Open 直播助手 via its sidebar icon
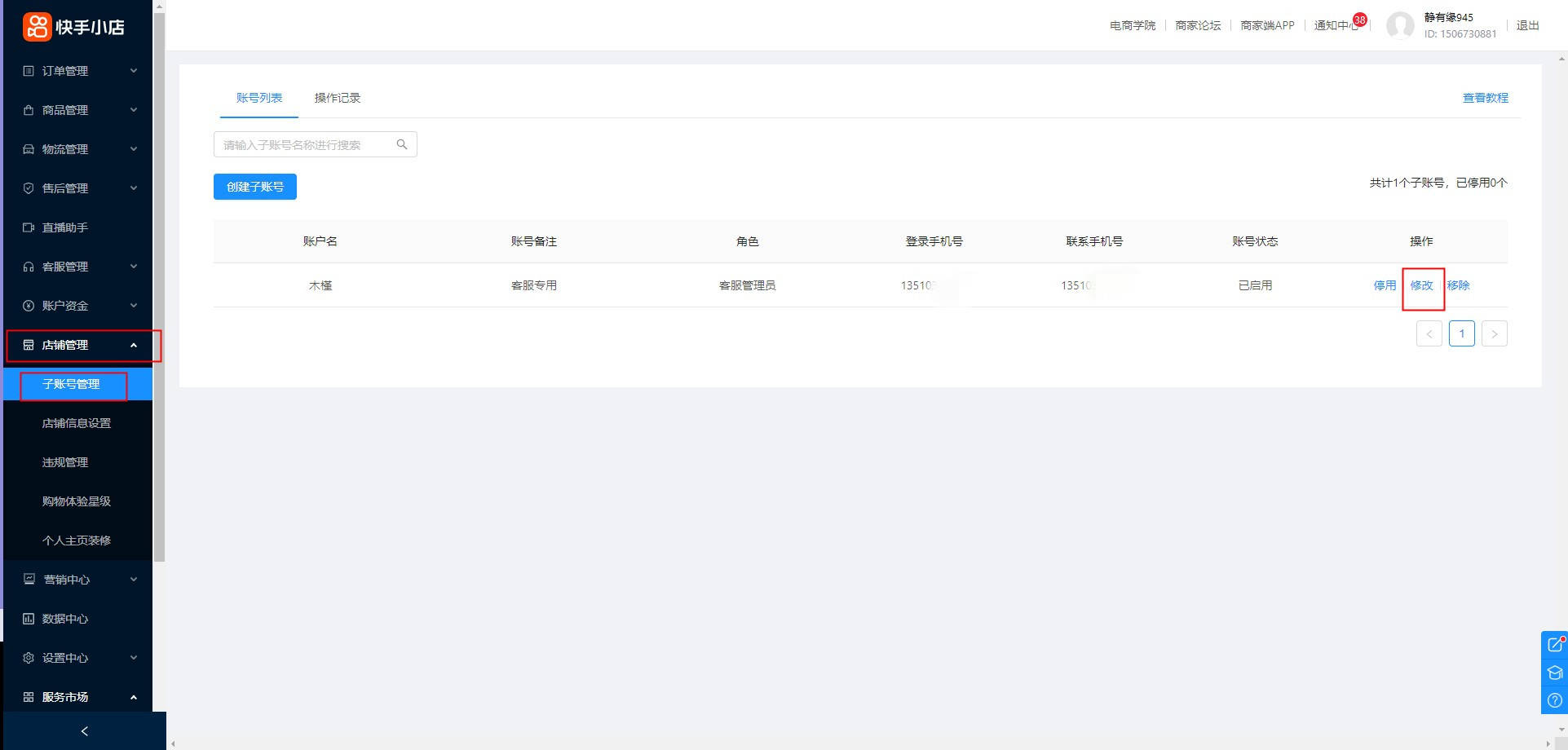Viewport: 1568px width, 750px height. (x=29, y=227)
